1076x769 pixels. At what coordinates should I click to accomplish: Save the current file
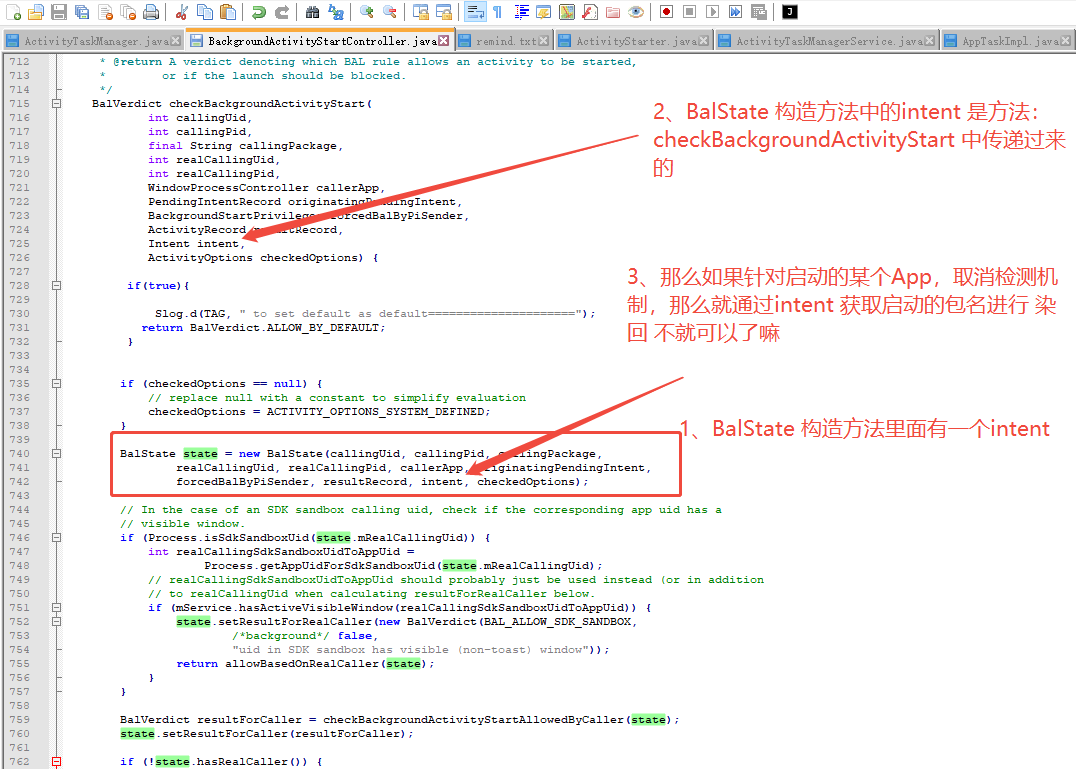click(x=59, y=12)
